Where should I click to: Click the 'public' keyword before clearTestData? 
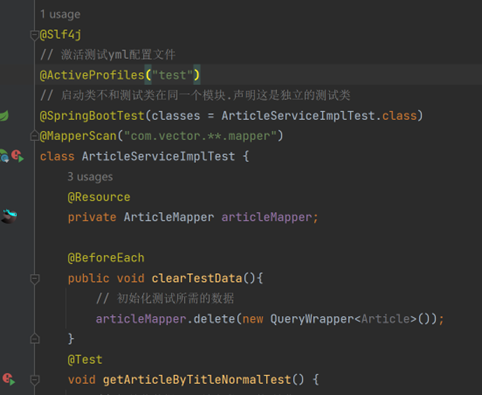point(88,278)
